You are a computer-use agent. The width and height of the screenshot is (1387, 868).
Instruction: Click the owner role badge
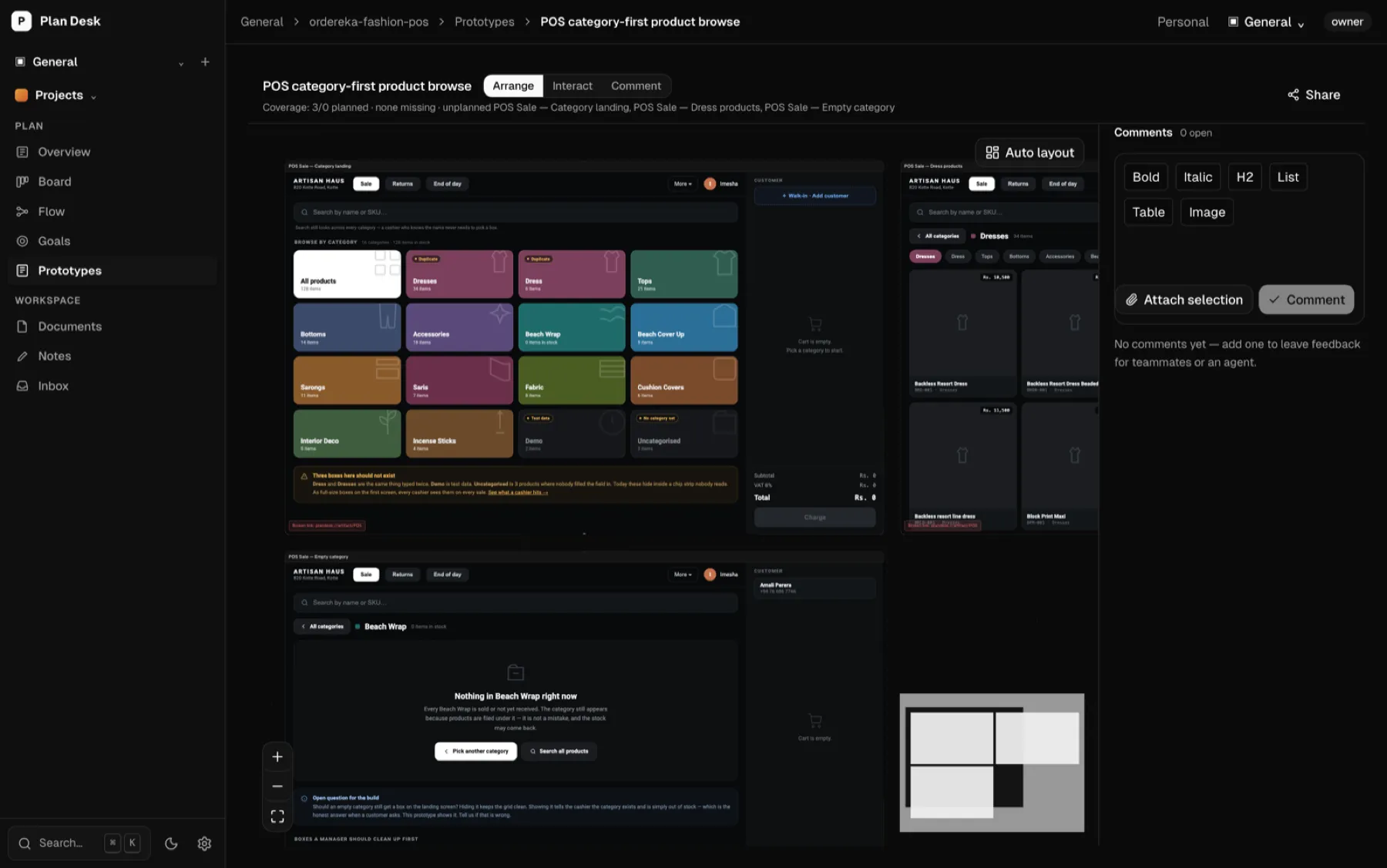coord(1347,22)
